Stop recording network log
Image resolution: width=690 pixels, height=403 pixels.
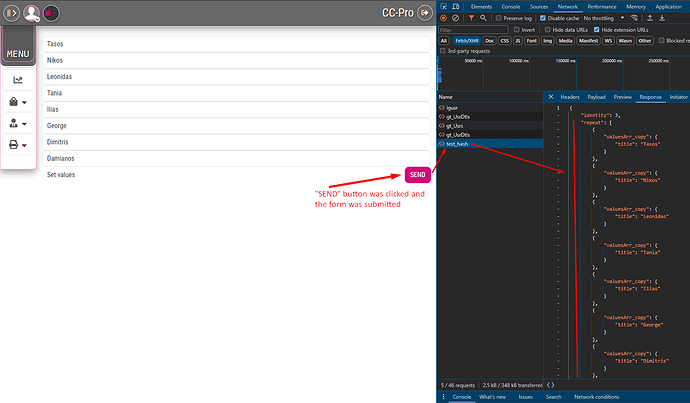pyautogui.click(x=444, y=18)
